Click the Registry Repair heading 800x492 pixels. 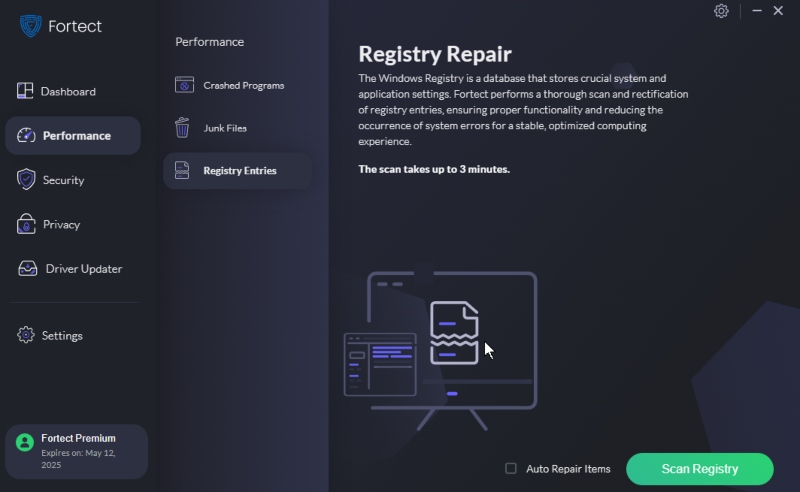435,54
